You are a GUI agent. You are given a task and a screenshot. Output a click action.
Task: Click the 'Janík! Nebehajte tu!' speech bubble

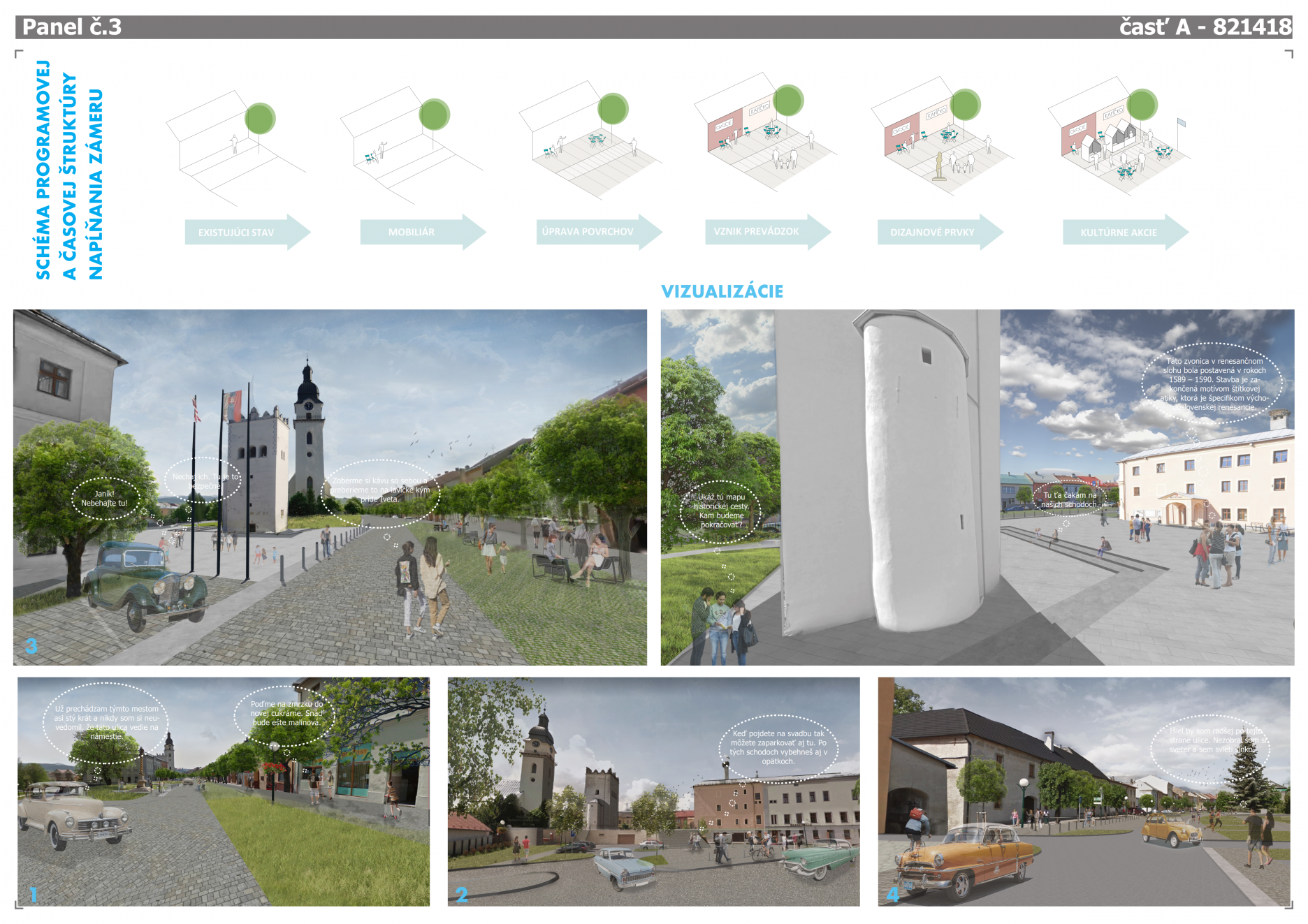click(x=105, y=499)
